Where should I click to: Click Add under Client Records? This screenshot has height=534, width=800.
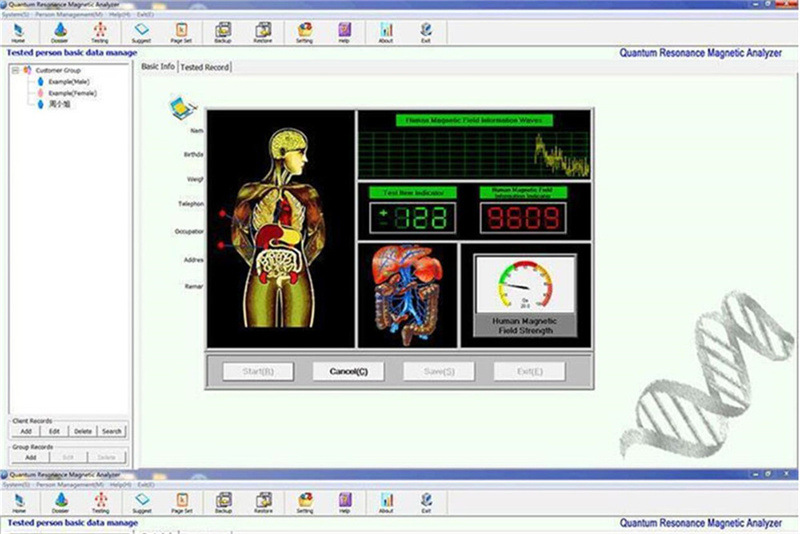click(x=26, y=431)
